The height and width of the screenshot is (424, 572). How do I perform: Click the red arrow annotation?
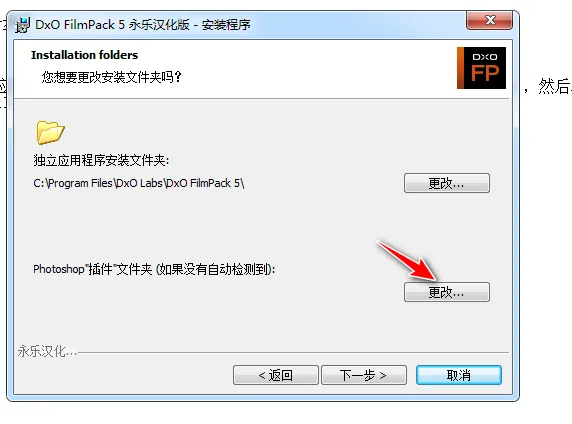[407, 261]
